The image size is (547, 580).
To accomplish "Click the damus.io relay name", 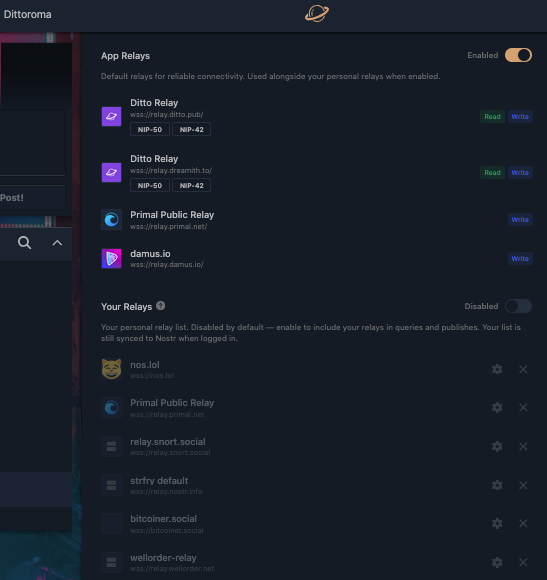I will [x=150, y=254].
